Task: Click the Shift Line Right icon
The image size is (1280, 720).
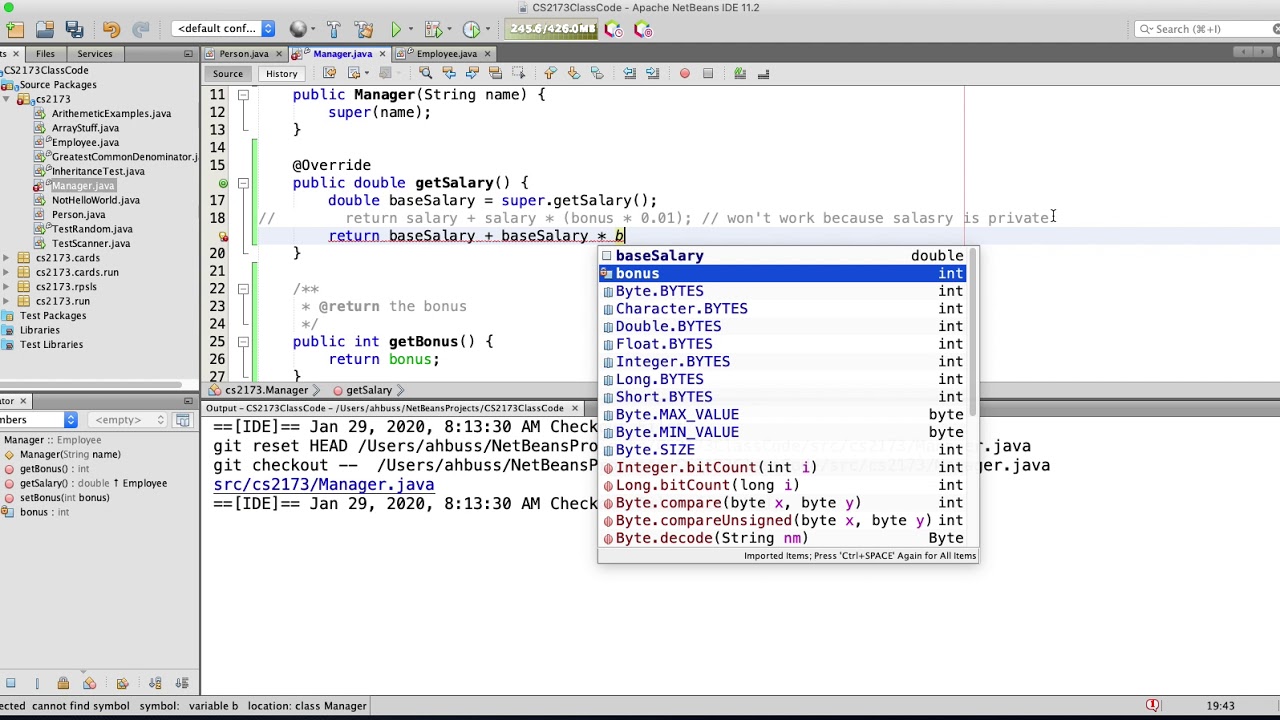Action: point(652,73)
